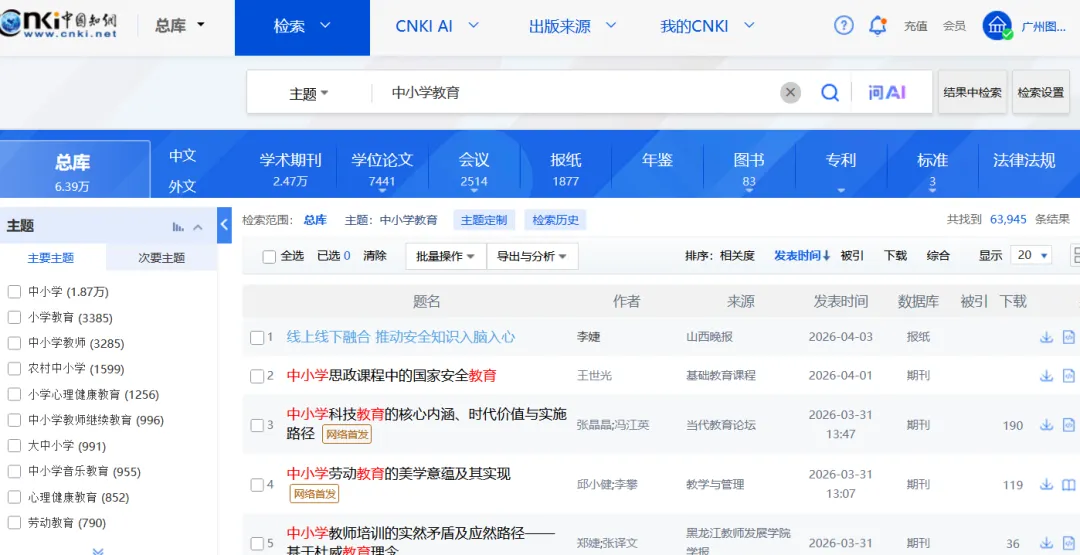Select the checkbox for result 1
Screen dimensions: 1080x555
coord(256,337)
